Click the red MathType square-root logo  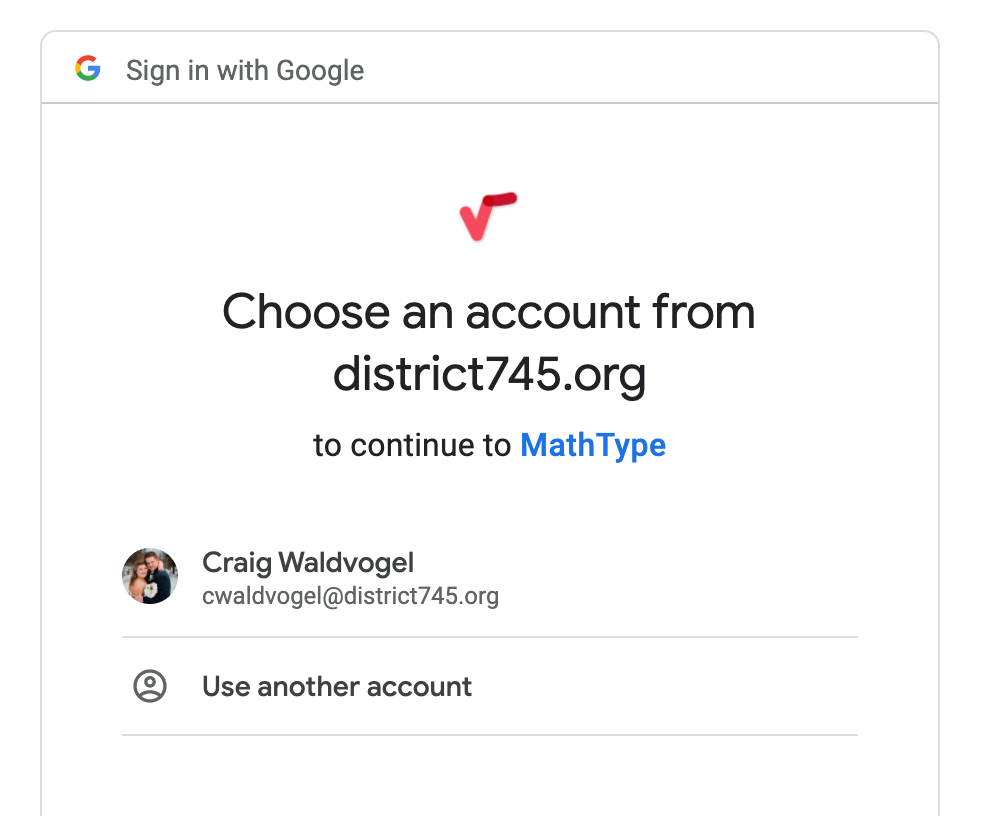click(488, 217)
